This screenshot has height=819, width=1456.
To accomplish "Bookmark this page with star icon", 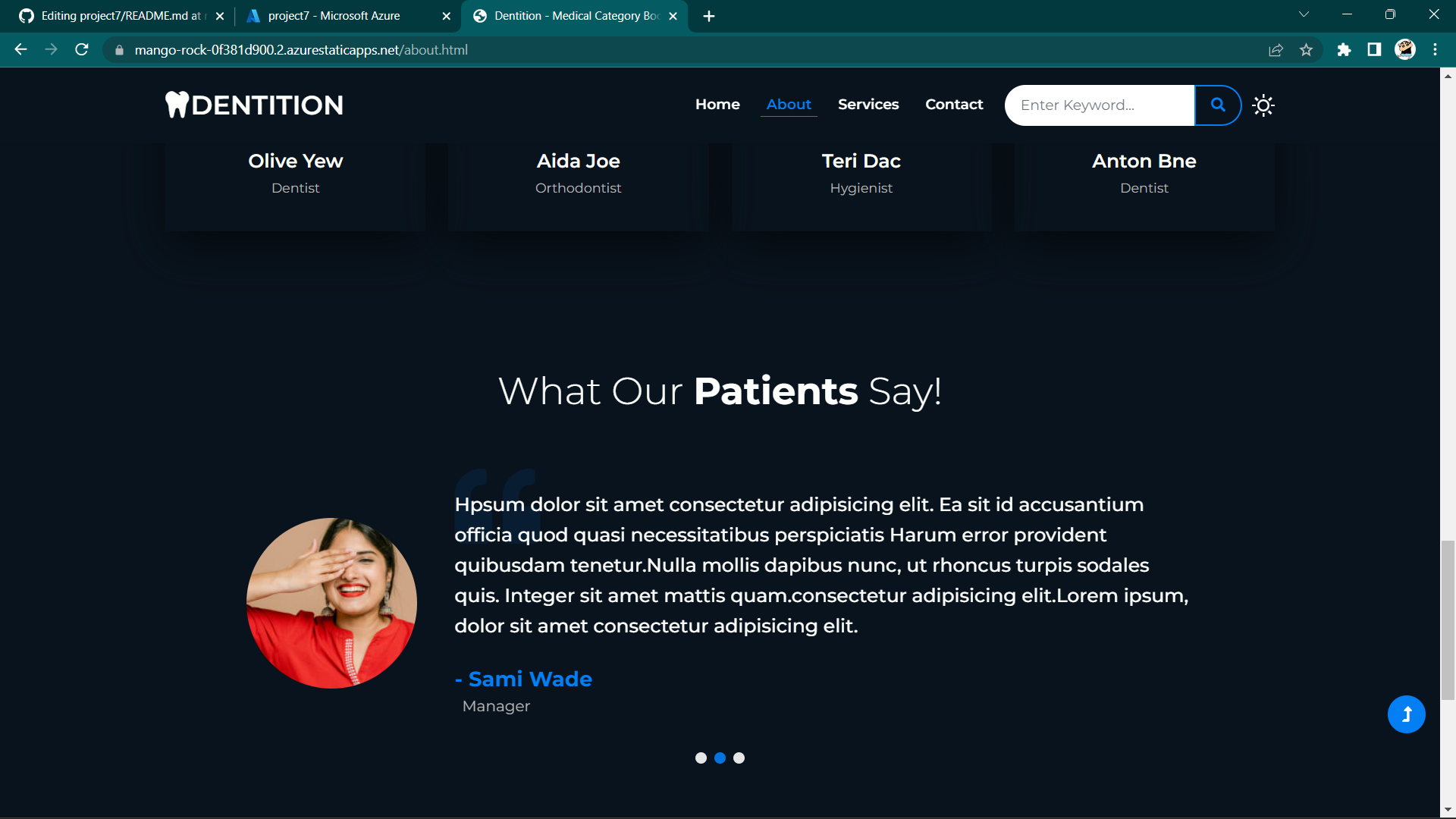I will [1306, 50].
